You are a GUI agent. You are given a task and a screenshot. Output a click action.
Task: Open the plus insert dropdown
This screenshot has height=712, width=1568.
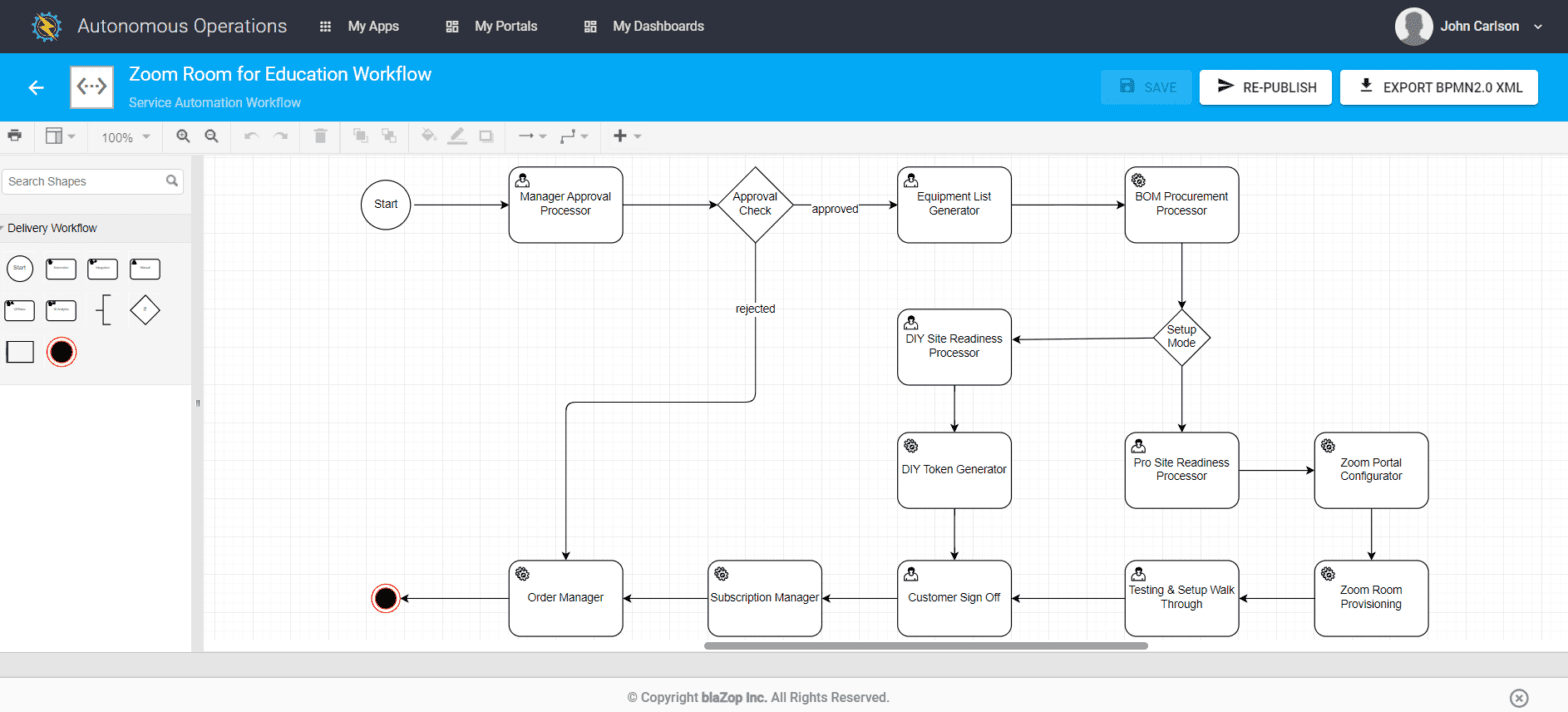pyautogui.click(x=626, y=136)
